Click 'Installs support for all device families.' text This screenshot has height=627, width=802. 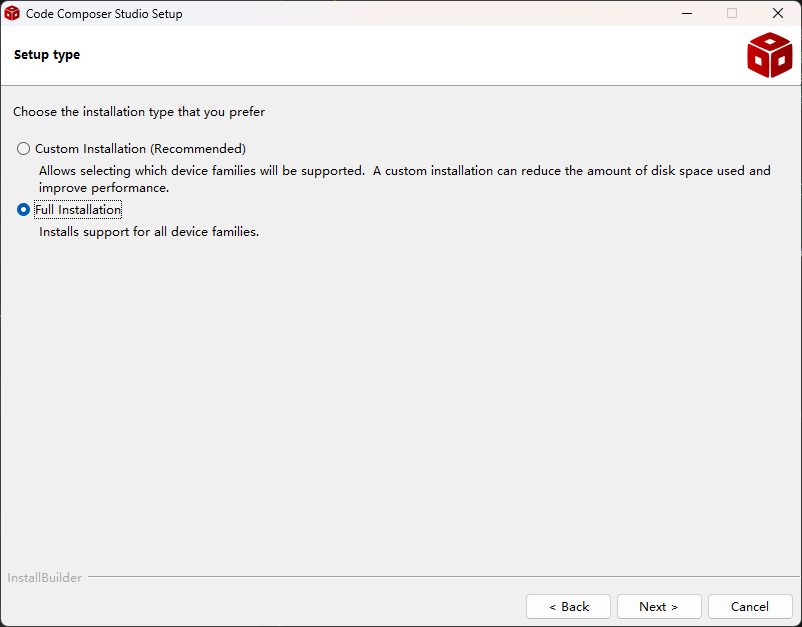click(149, 232)
